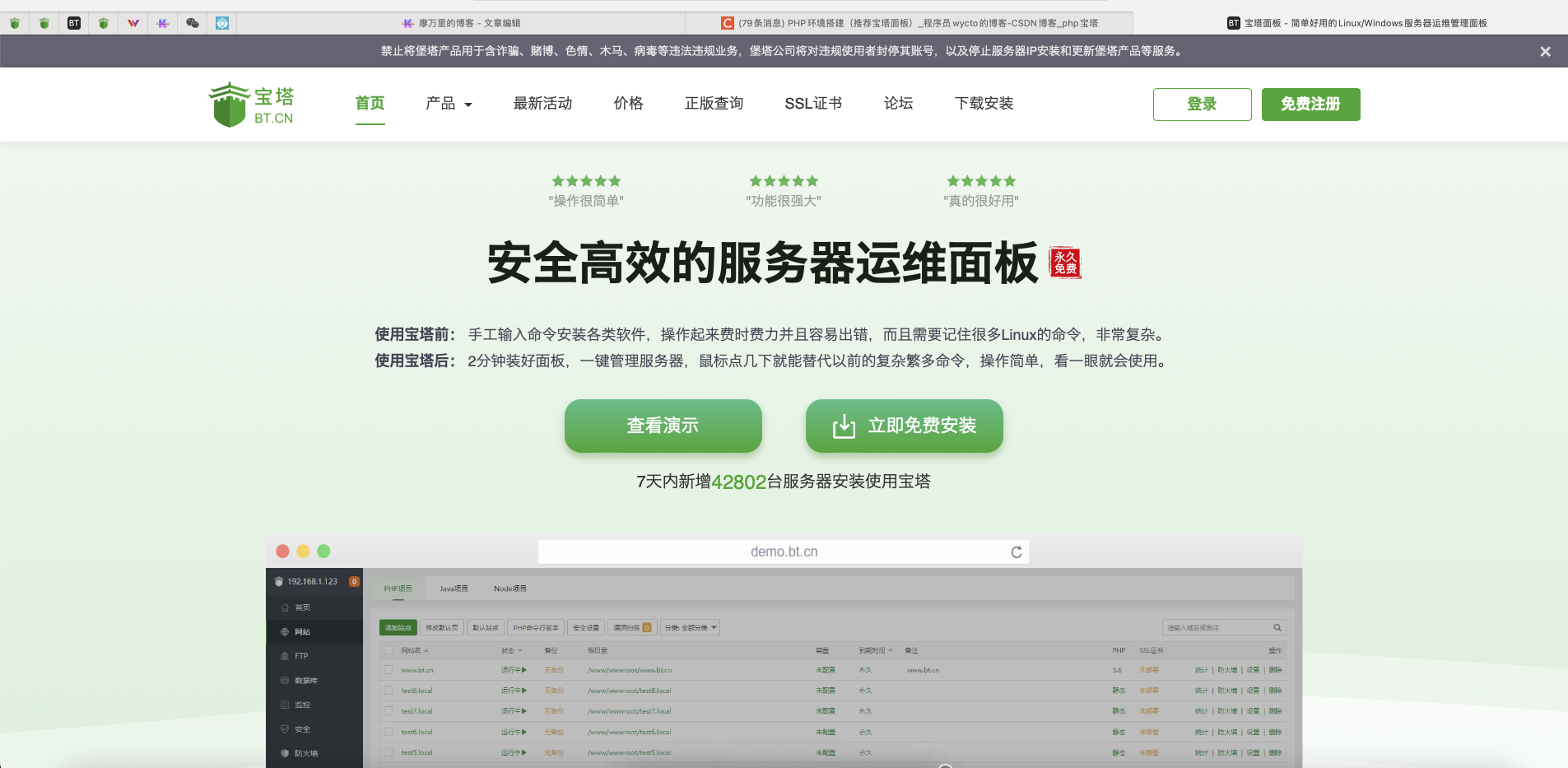Click the FTP icon in demo sidebar
This screenshot has height=768, width=1568.
[x=285, y=656]
